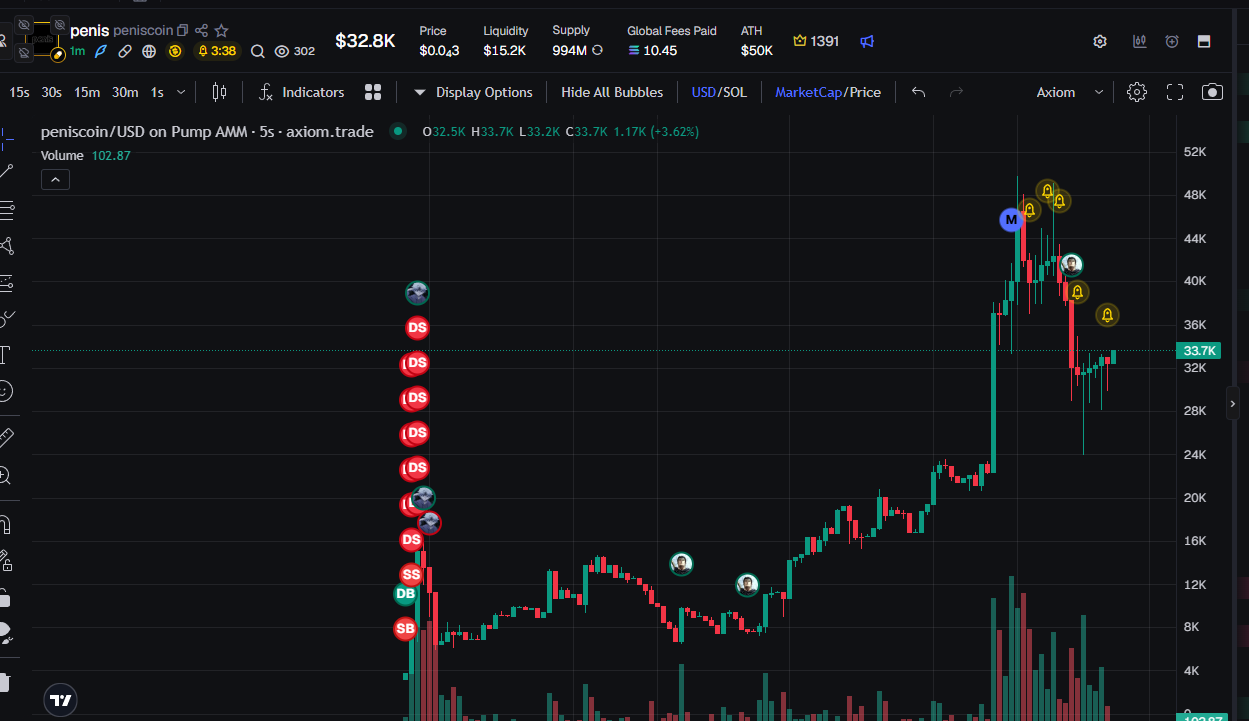The width and height of the screenshot is (1249, 721).
Task: Open the header settings hexagon gear icon
Action: click(x=1100, y=41)
